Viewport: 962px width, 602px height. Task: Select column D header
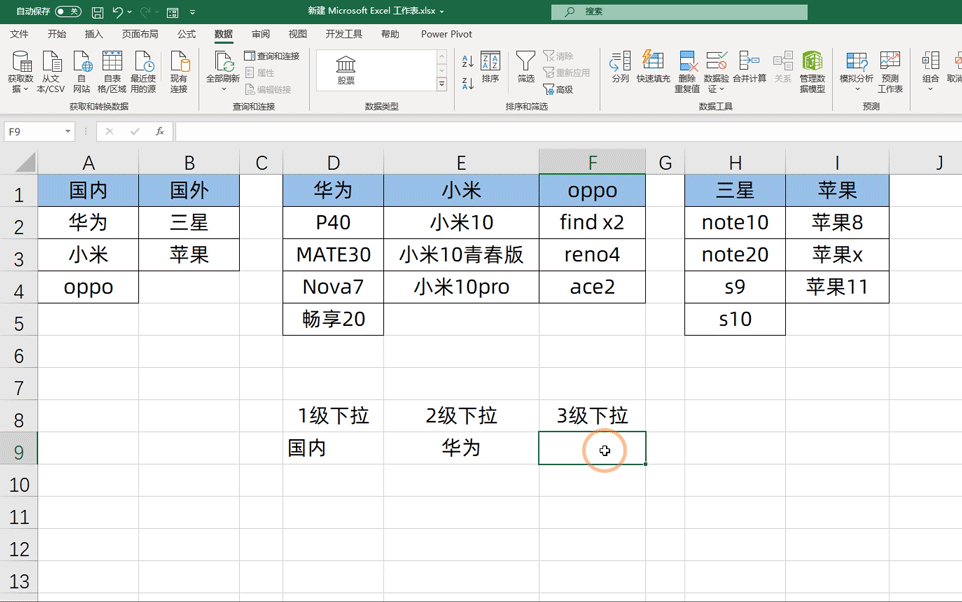point(333,163)
